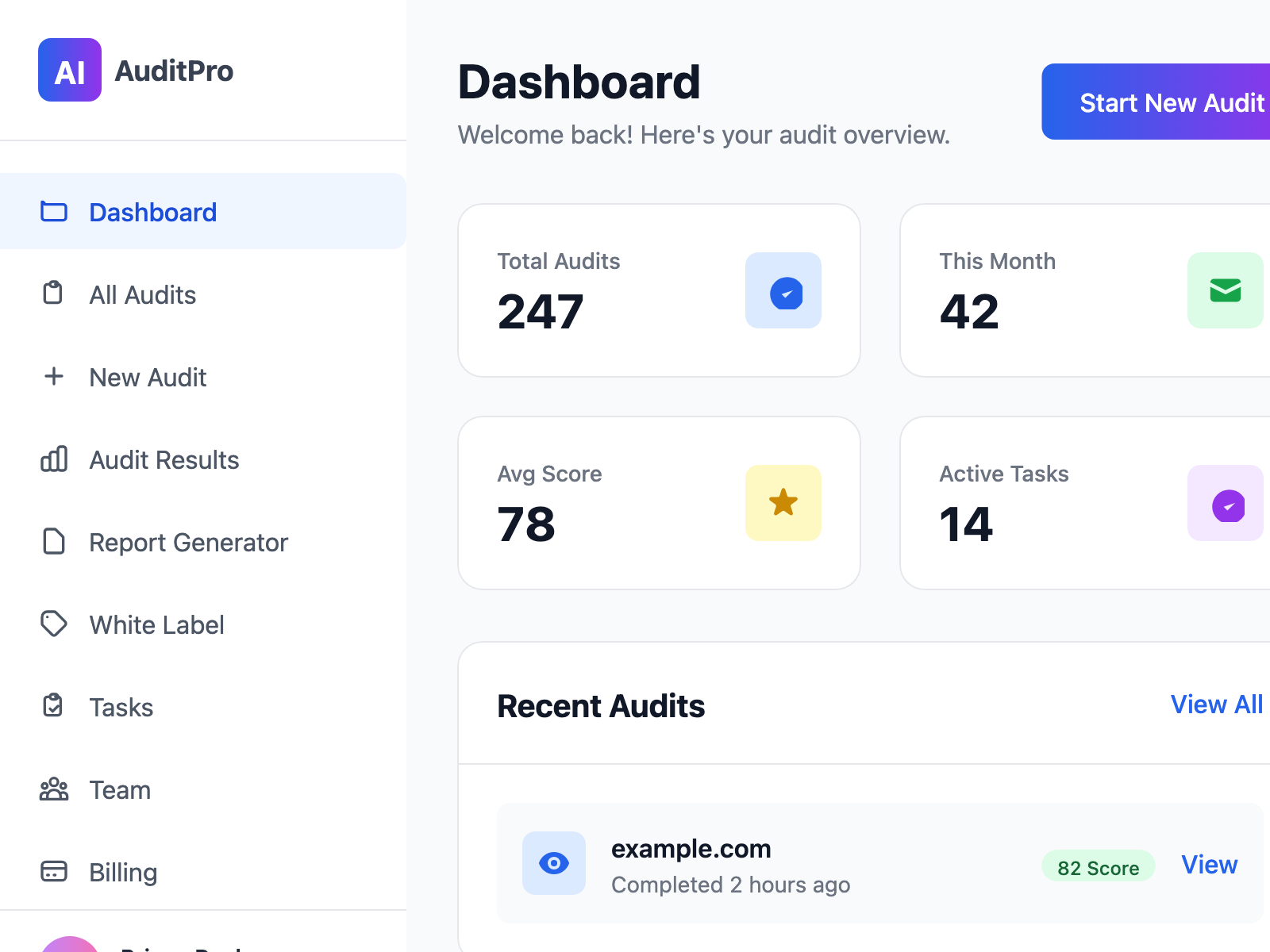Go to the Team page
1270x952 pixels.
pos(203,789)
